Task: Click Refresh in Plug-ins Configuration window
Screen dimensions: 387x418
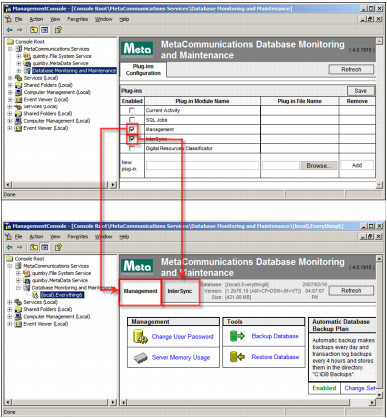Action: coord(351,69)
